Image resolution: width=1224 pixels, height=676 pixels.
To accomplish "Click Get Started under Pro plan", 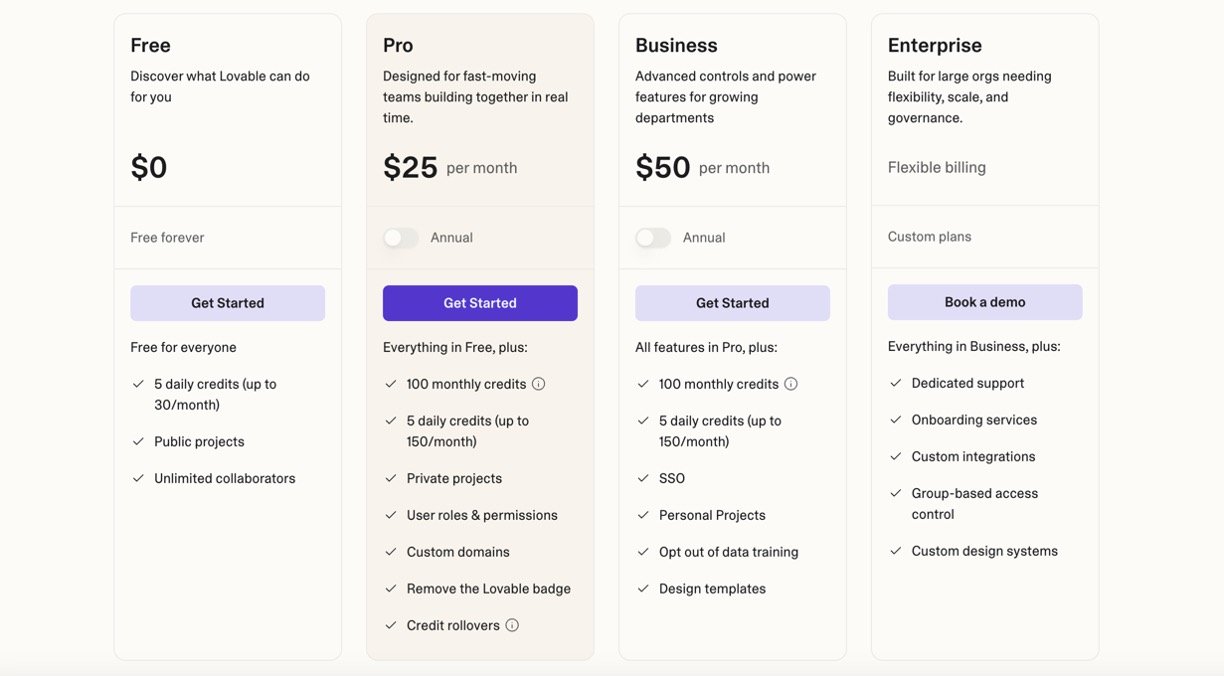I will click(480, 303).
